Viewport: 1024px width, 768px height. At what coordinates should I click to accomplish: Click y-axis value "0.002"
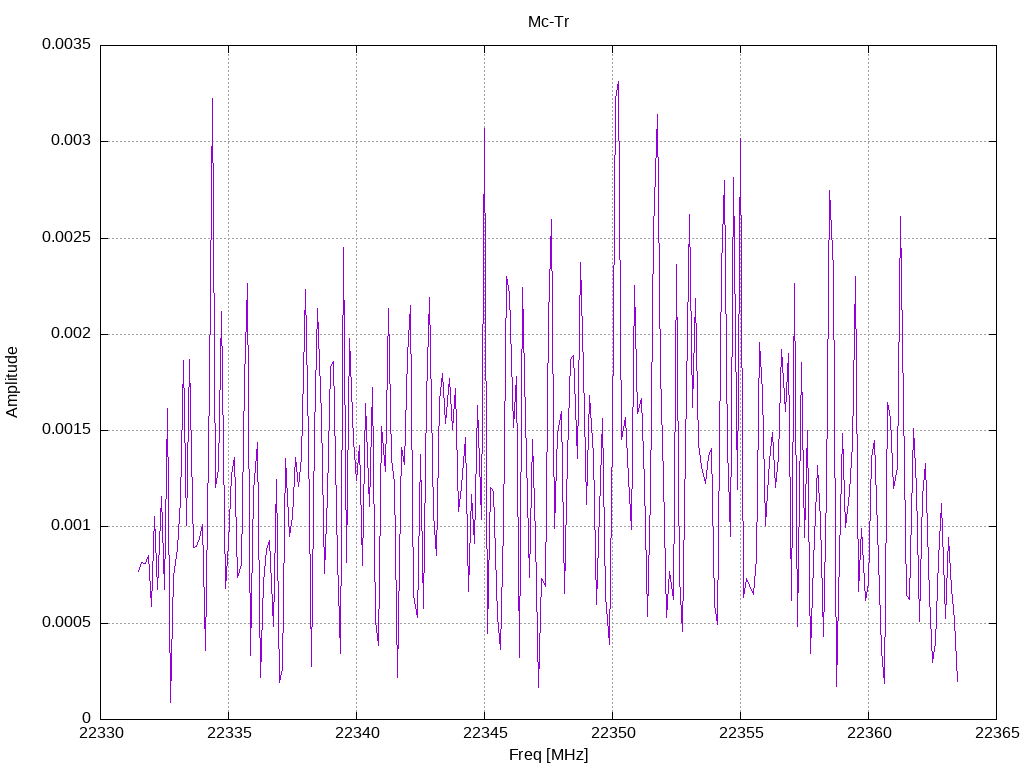[x=71, y=333]
